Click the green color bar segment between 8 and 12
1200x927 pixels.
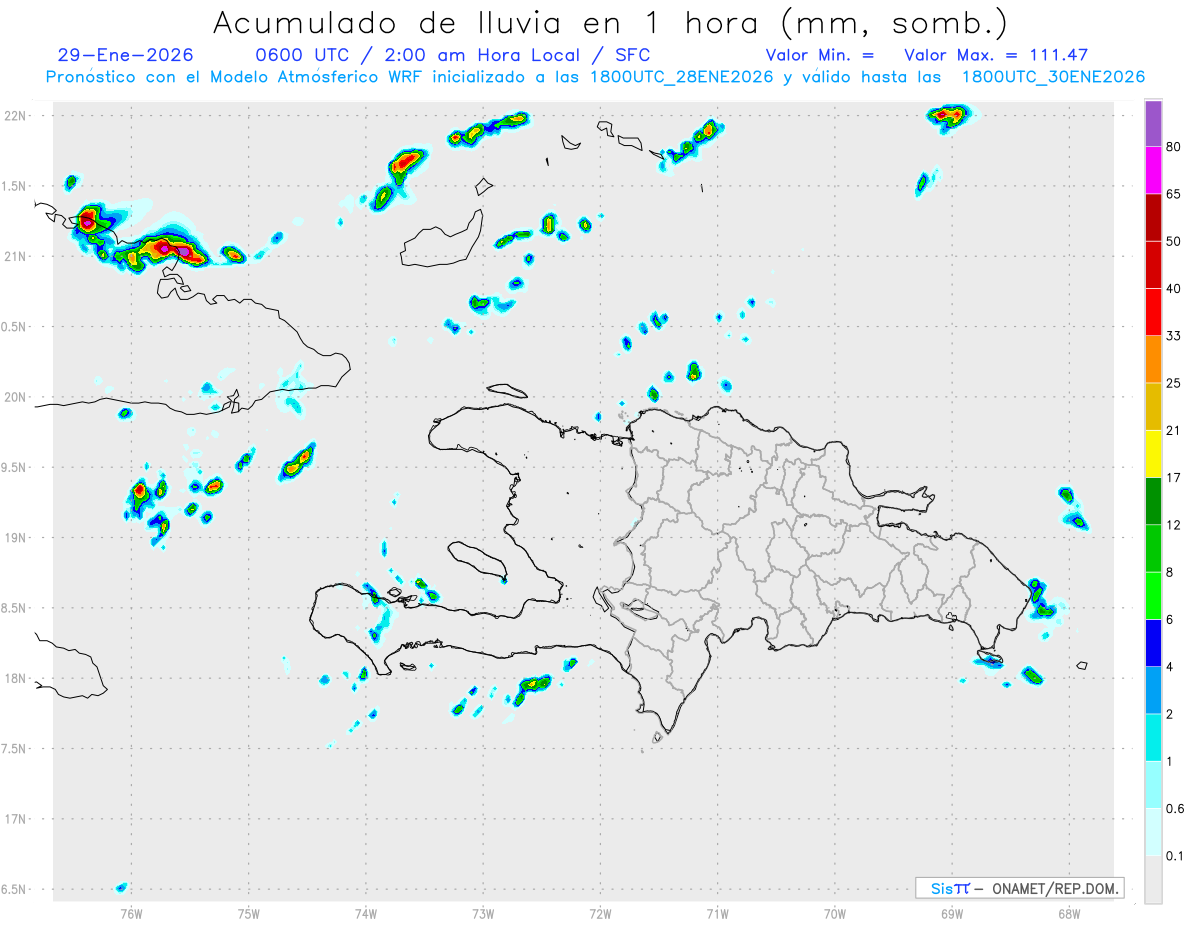coord(1153,548)
